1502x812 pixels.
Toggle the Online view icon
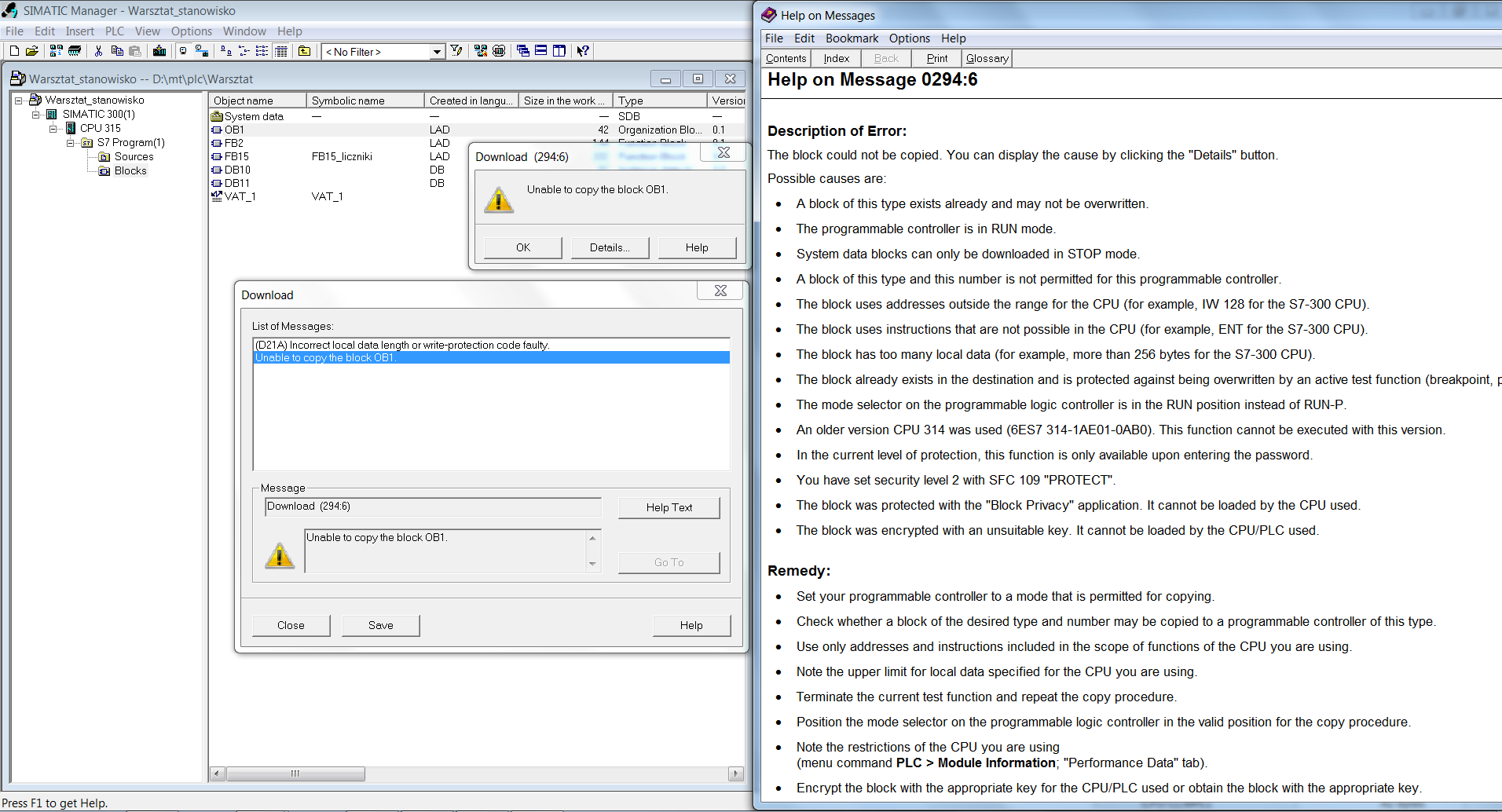coord(202,51)
